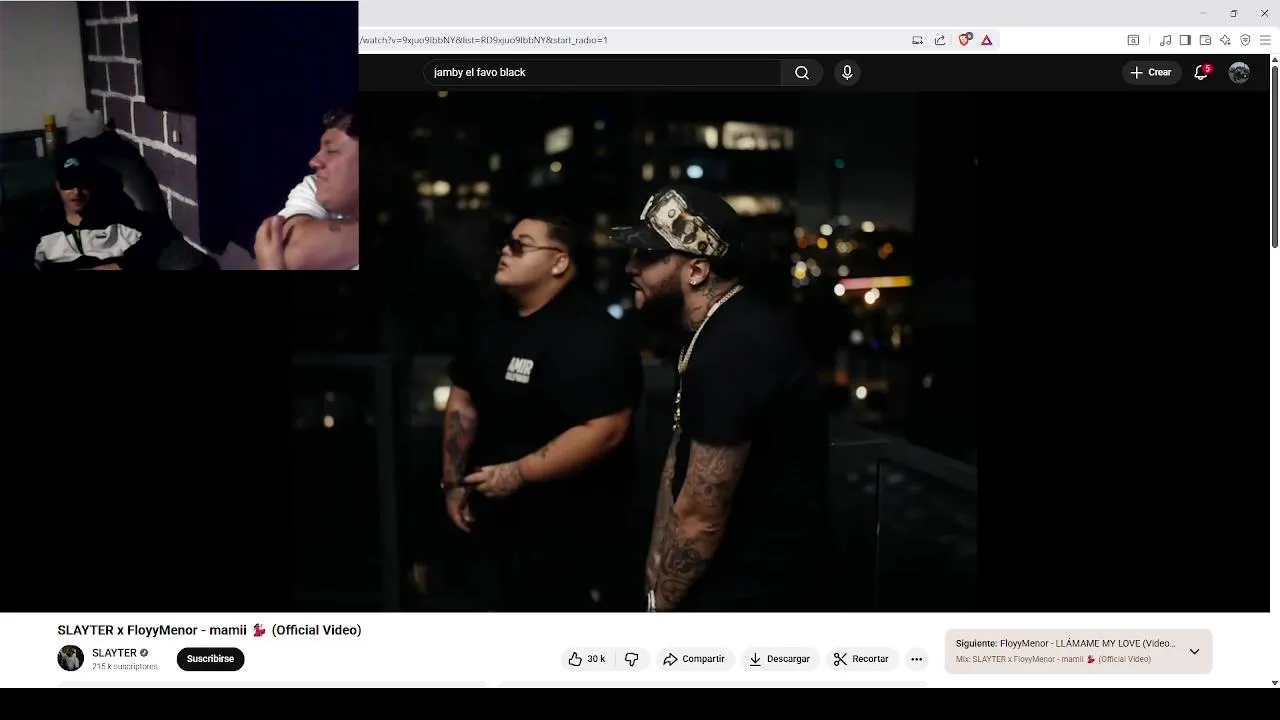
Task: Click the Crear button
Action: point(1150,72)
